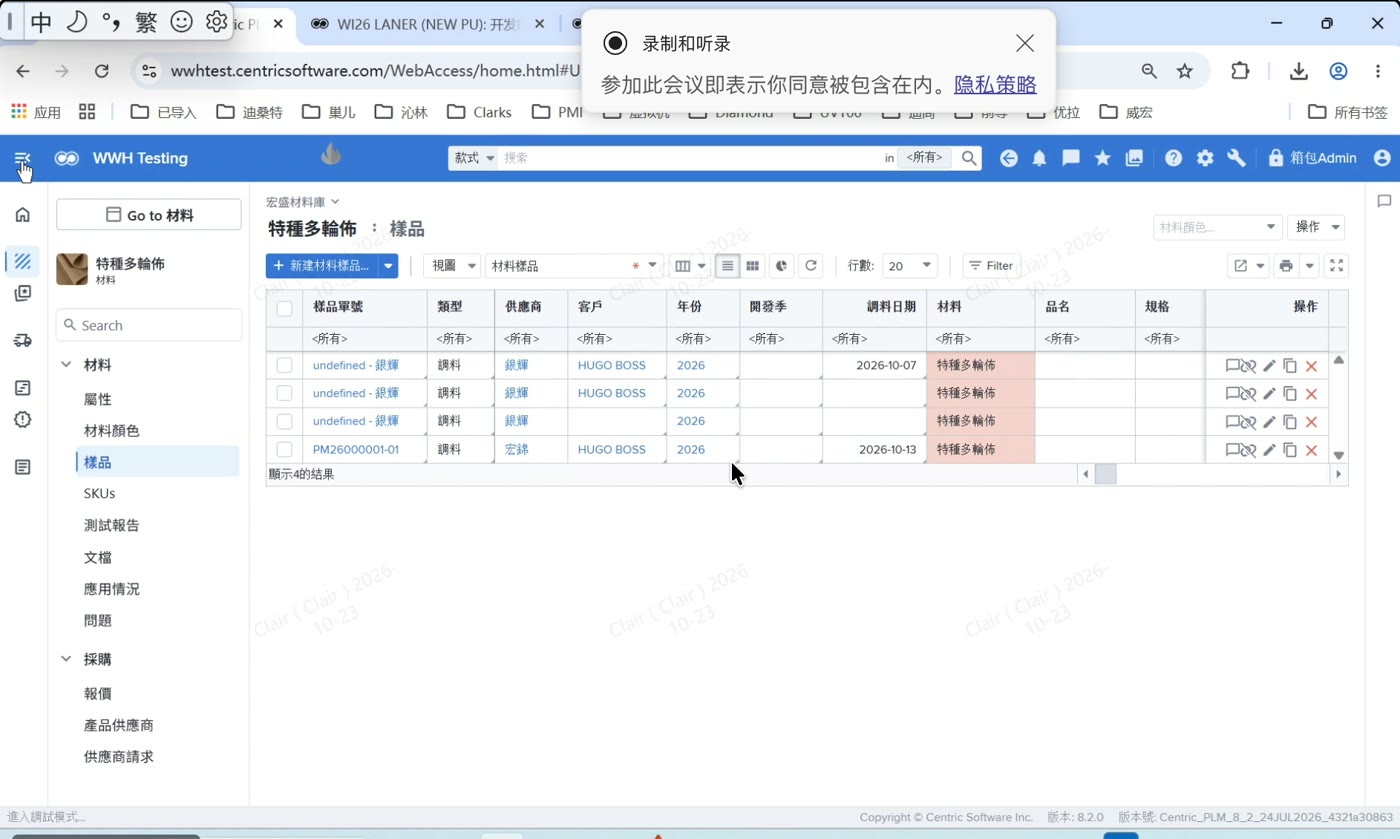Open the image gallery icon in header
This screenshot has width=1400, height=839.
(x=1134, y=158)
